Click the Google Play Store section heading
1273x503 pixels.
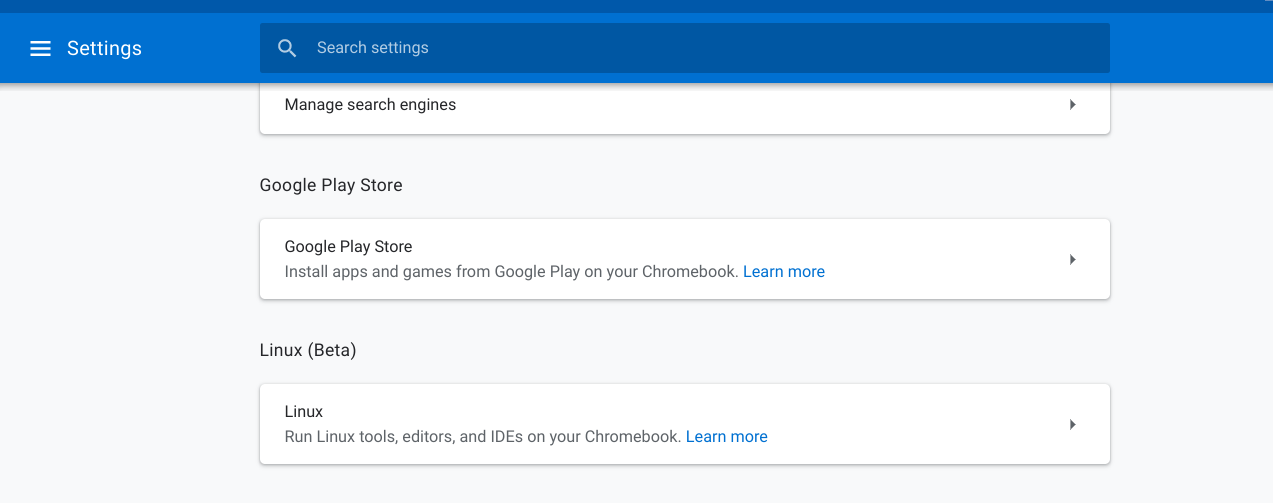click(331, 185)
